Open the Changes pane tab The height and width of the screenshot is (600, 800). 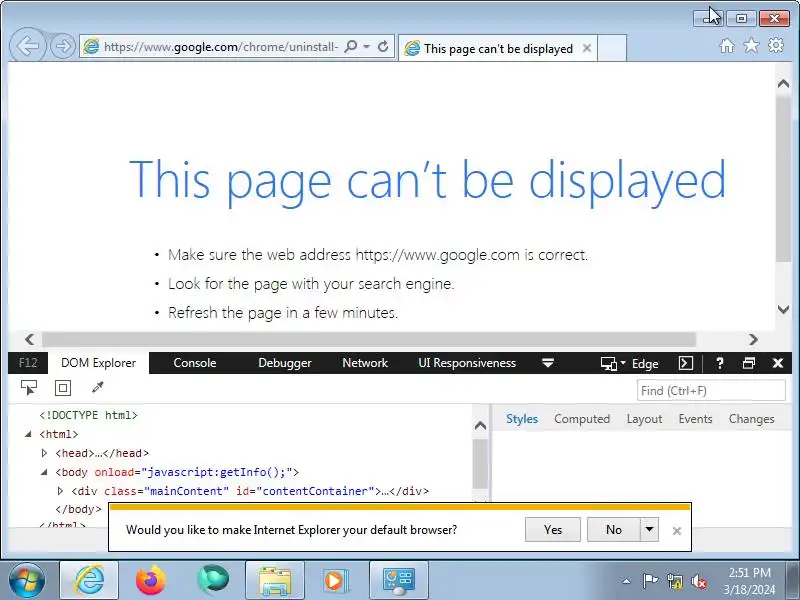751,419
